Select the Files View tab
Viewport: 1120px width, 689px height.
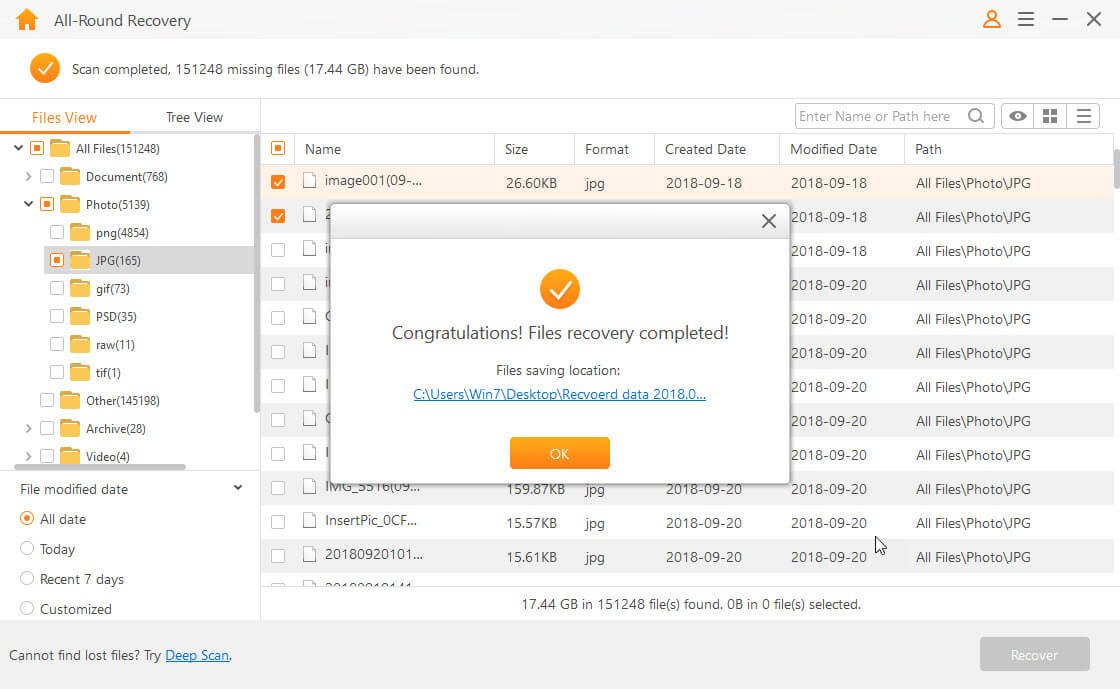pyautogui.click(x=64, y=117)
